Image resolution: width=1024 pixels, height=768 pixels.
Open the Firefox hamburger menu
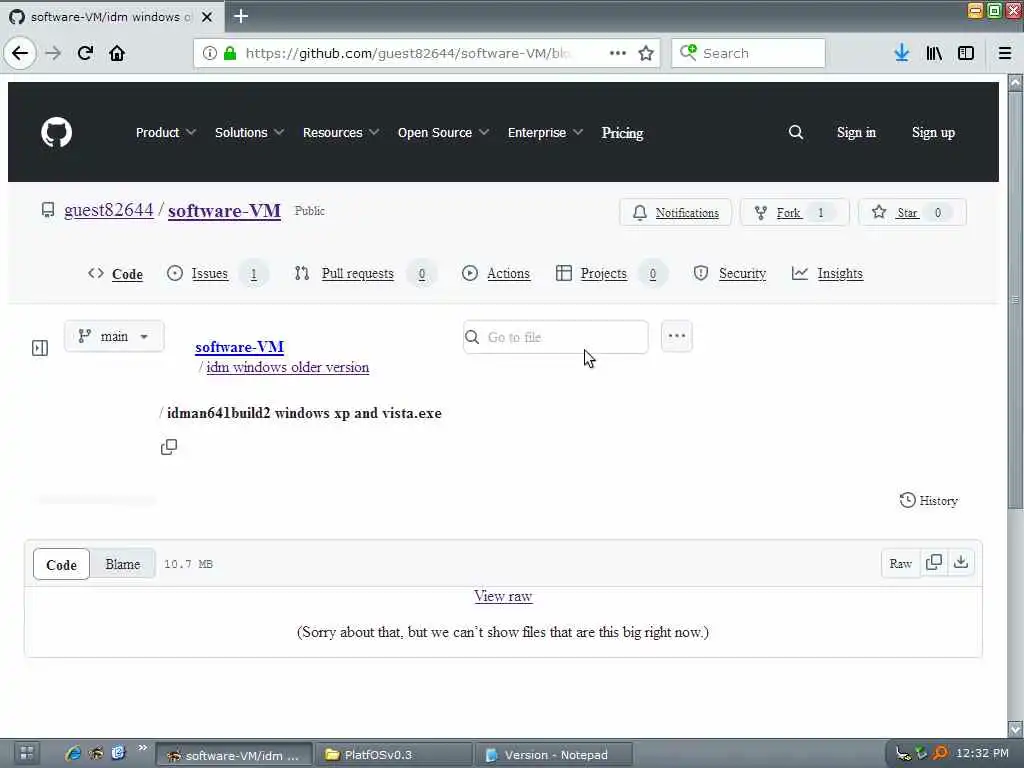1005,53
